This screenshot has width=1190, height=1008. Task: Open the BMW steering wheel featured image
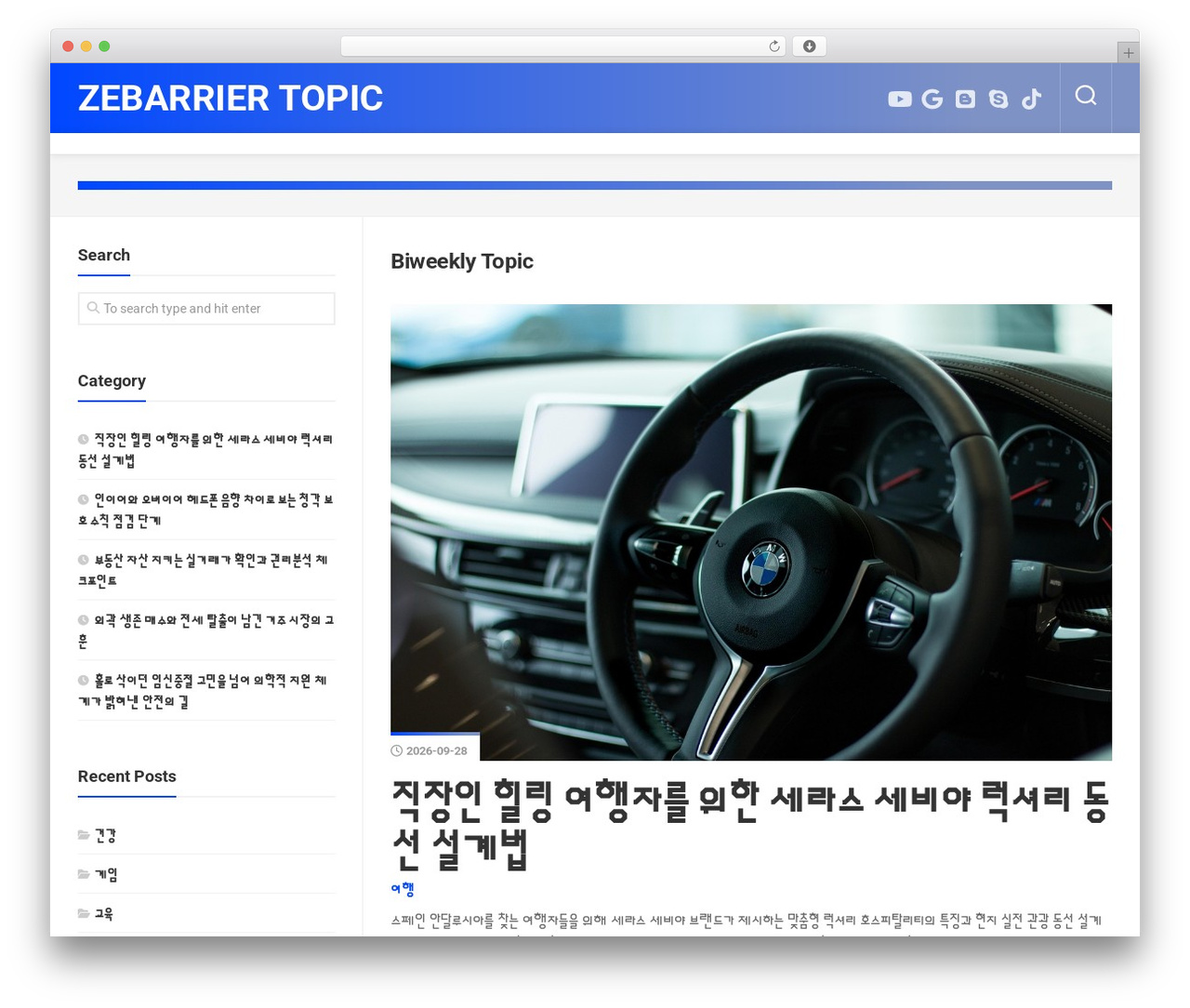[x=751, y=532]
